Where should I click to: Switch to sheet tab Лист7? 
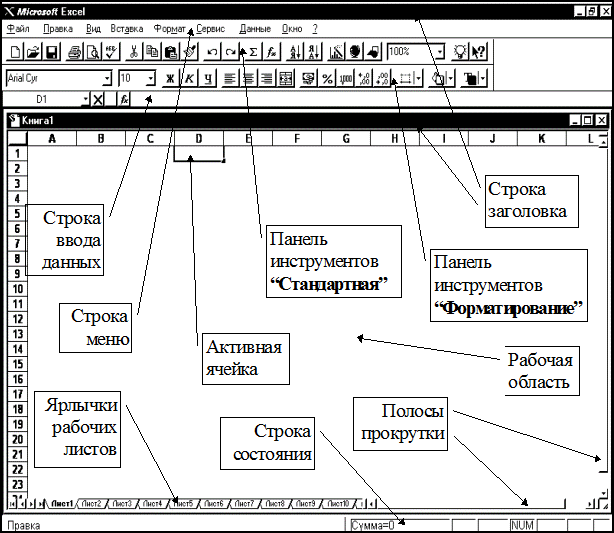[244, 504]
